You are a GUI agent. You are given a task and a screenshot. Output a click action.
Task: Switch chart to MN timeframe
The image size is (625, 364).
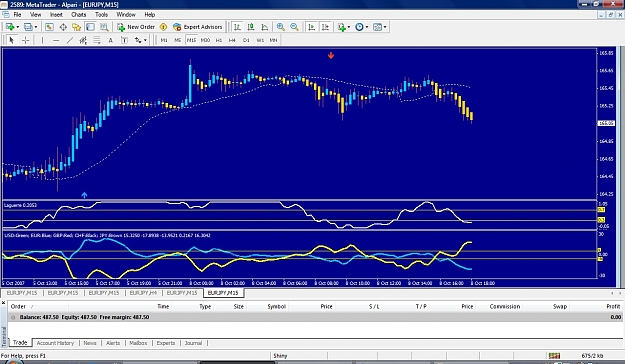point(273,40)
